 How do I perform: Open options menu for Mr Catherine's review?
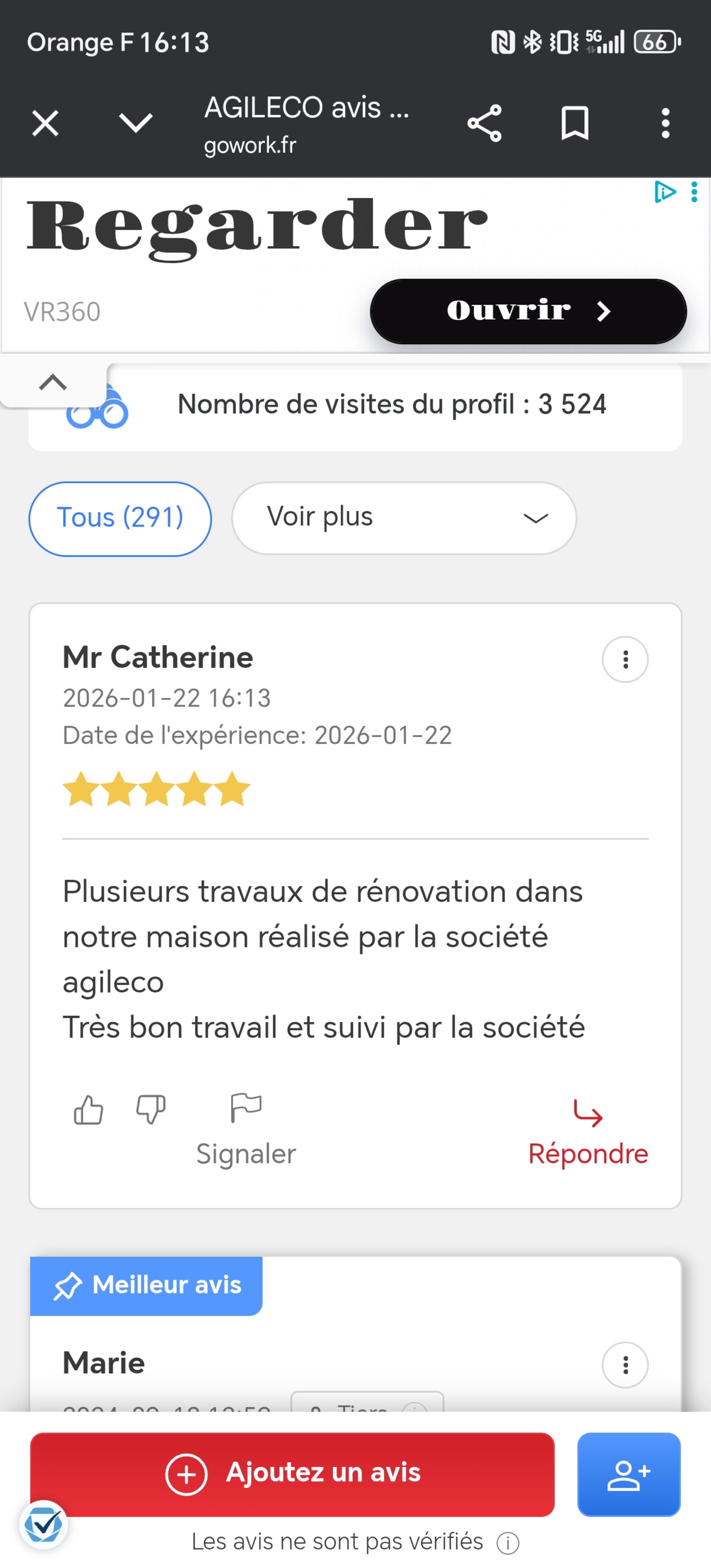coord(625,659)
